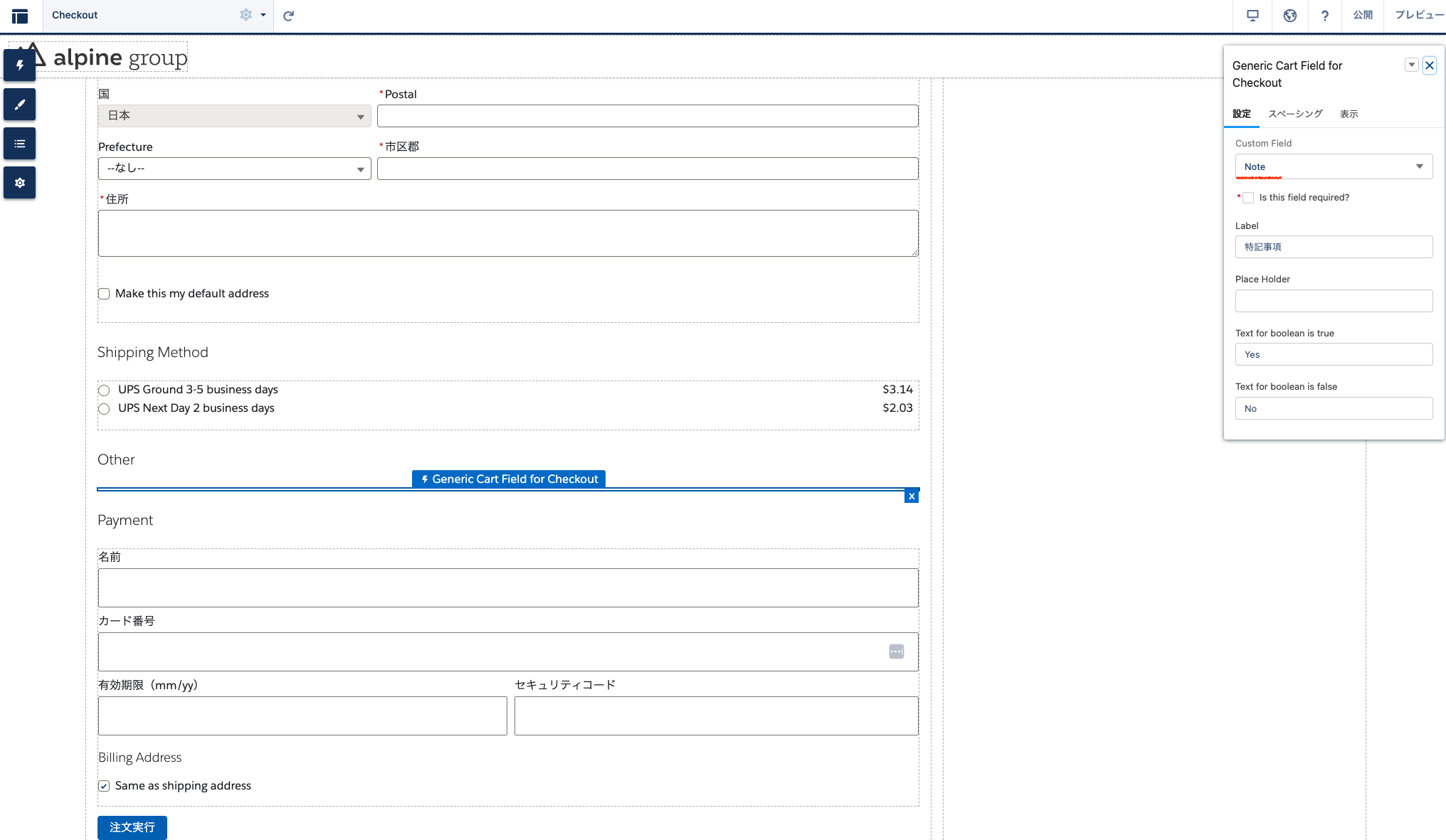Click the refresh page icon
The image size is (1446, 840).
click(x=288, y=16)
